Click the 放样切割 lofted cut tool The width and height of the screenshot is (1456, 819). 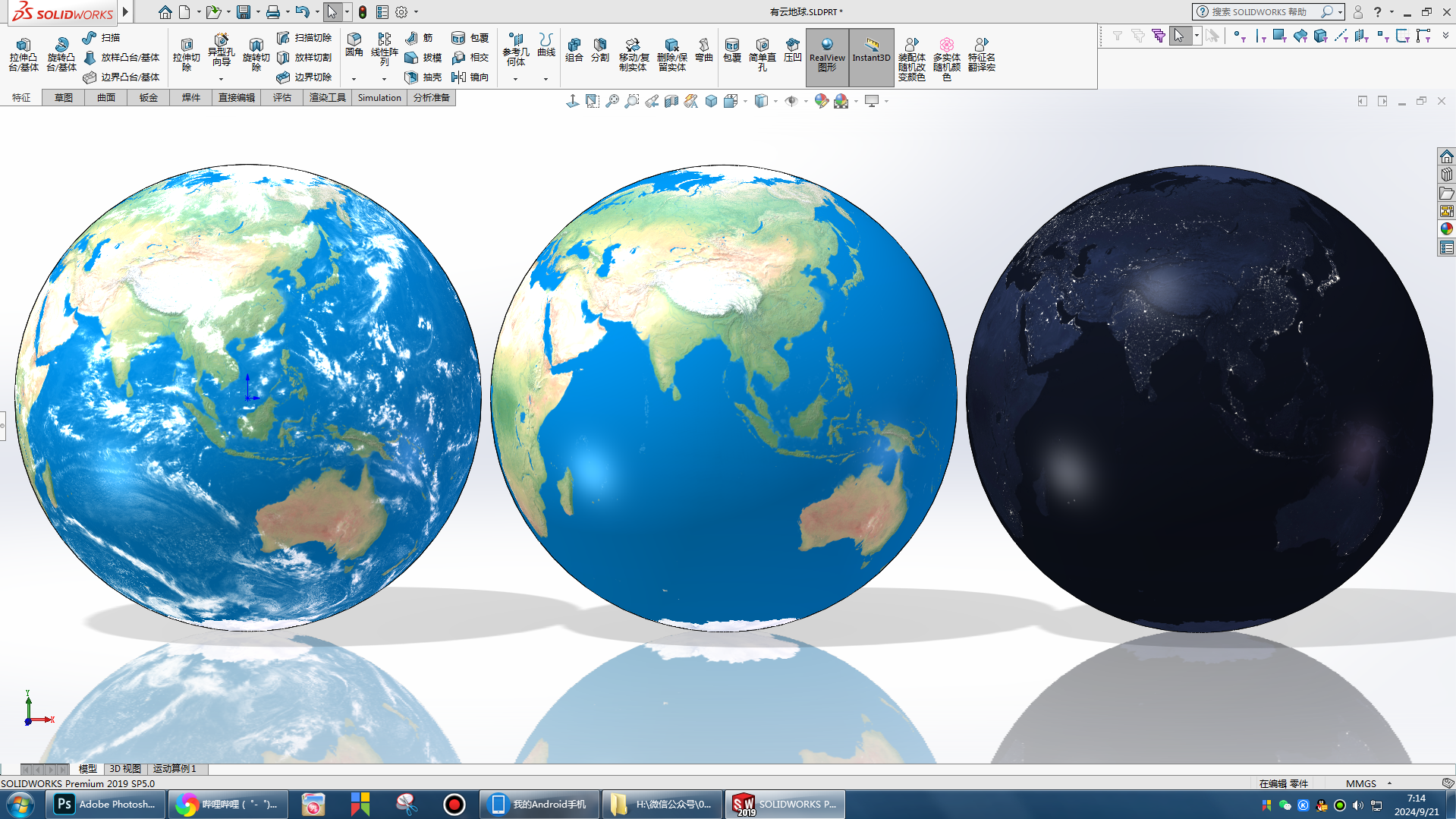click(304, 58)
